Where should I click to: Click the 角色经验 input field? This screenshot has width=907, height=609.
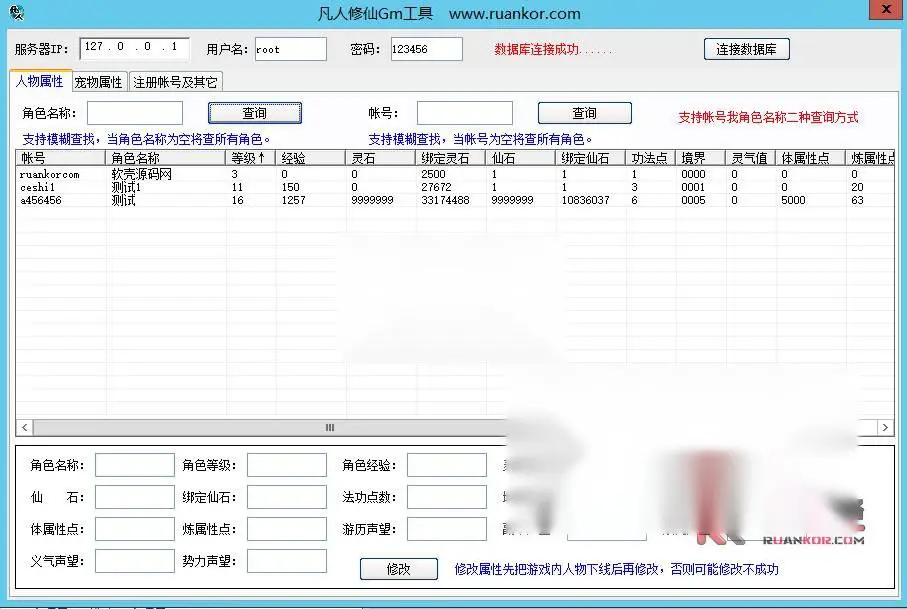click(447, 465)
